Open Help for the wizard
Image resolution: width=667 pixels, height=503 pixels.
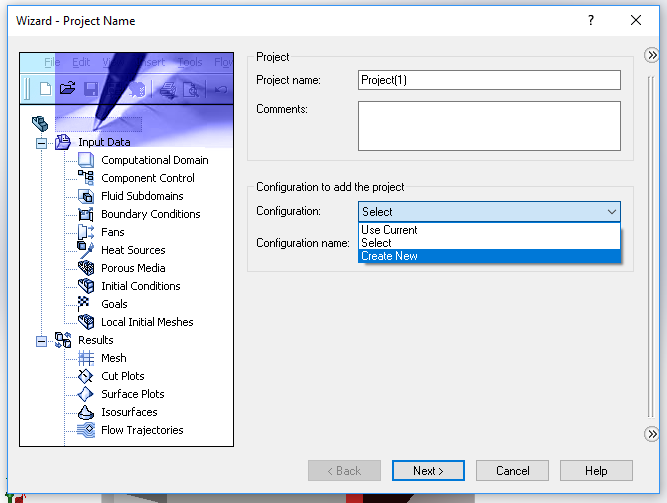click(x=596, y=470)
